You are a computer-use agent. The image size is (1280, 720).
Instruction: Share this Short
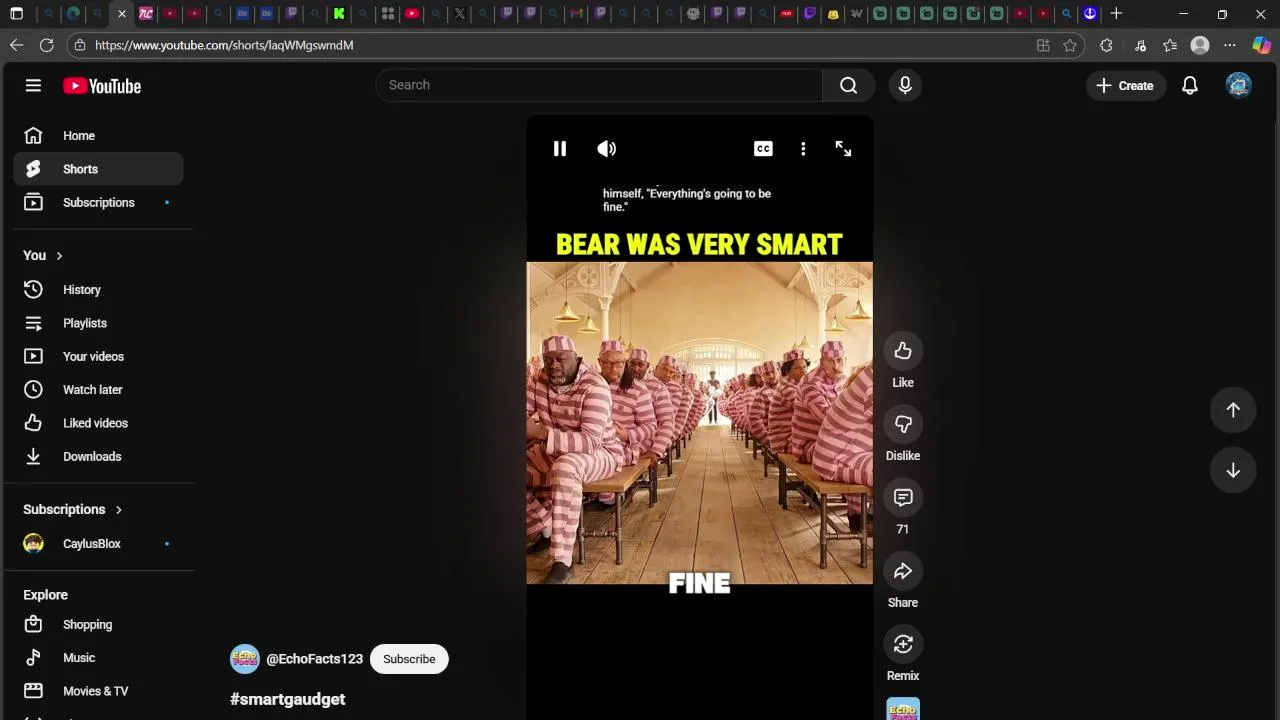[x=903, y=571]
